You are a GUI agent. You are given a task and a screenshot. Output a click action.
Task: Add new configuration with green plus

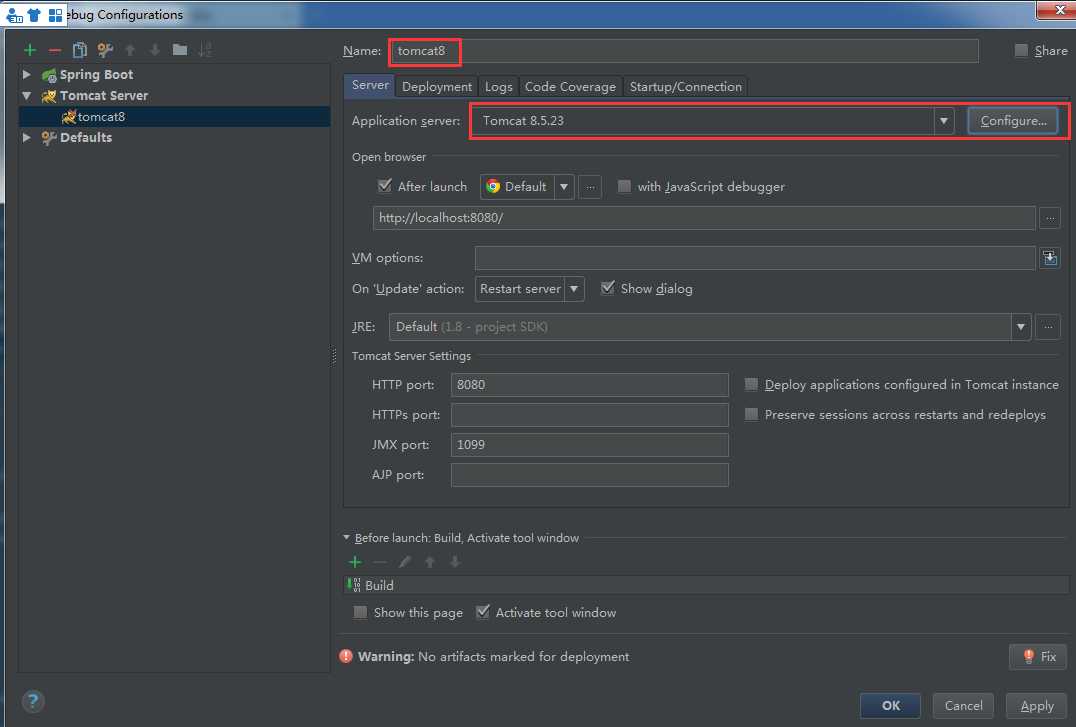point(30,49)
